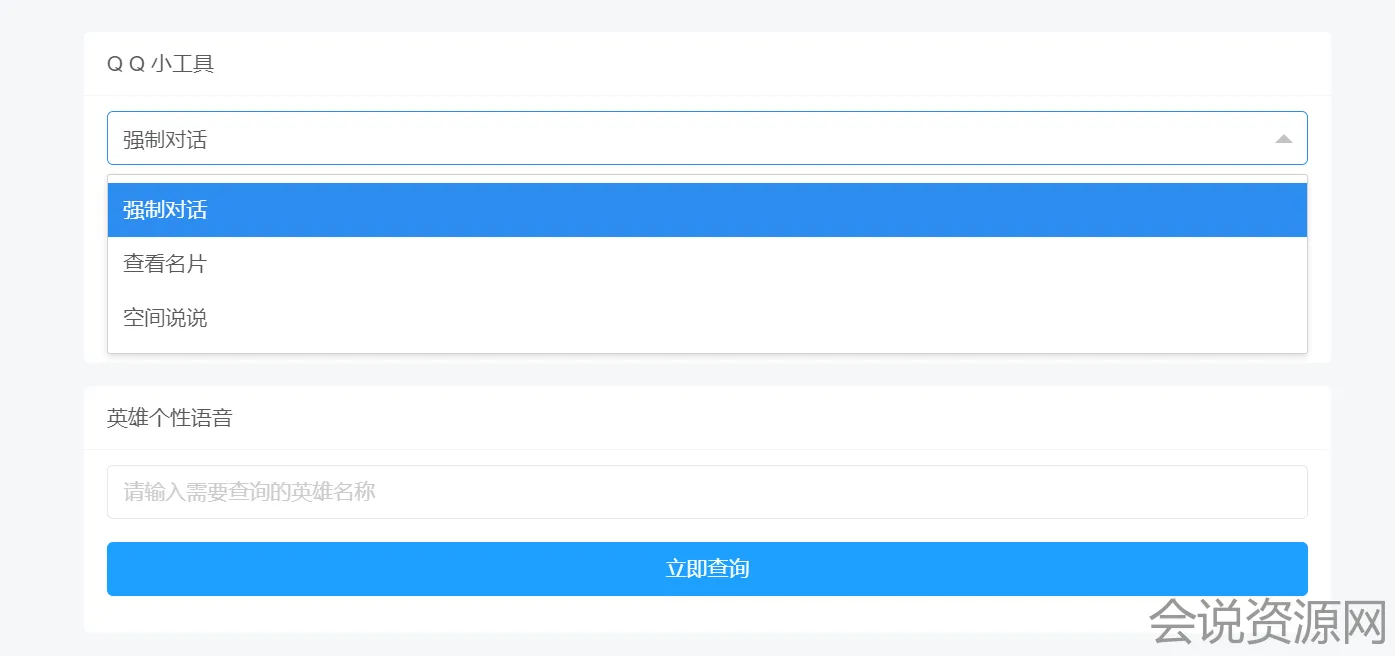Pick the 空间说说 dropdown option
Viewport: 1395px width, 656px height.
click(165, 318)
